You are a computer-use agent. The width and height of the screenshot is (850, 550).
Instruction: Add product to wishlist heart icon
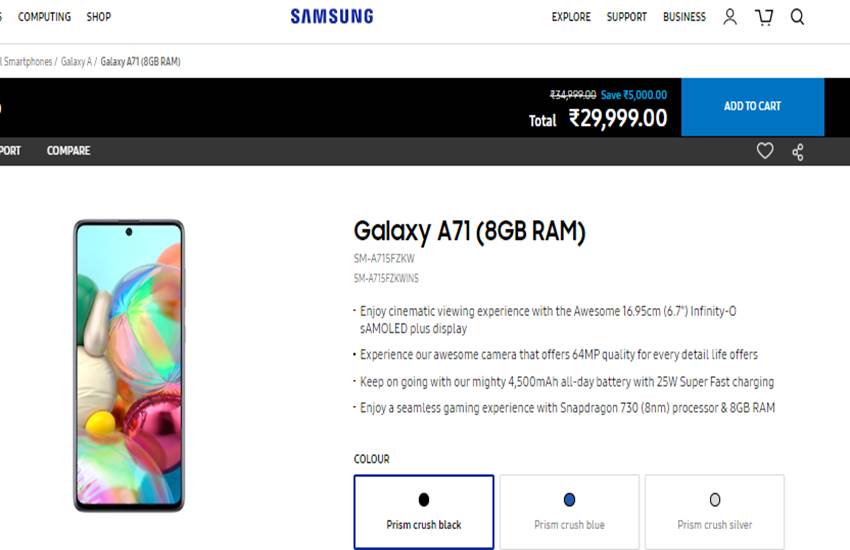[x=765, y=151]
